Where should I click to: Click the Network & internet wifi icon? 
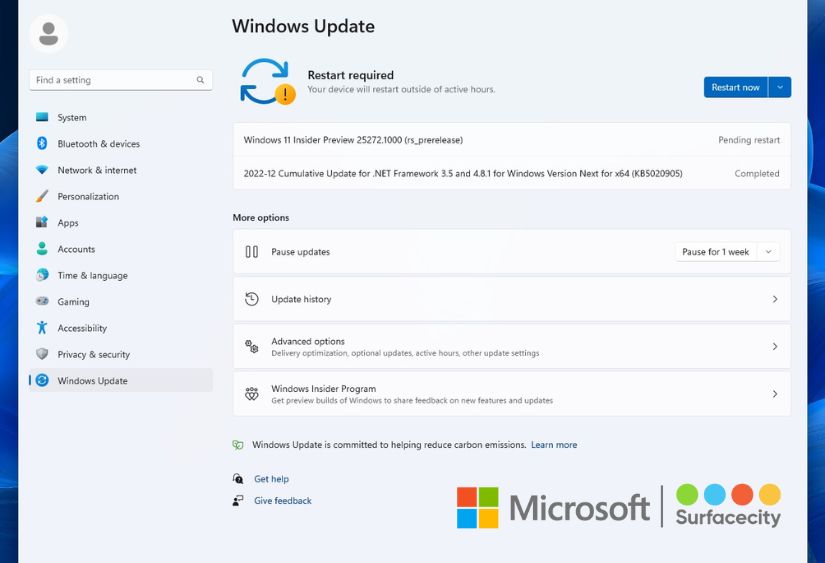tap(42, 170)
